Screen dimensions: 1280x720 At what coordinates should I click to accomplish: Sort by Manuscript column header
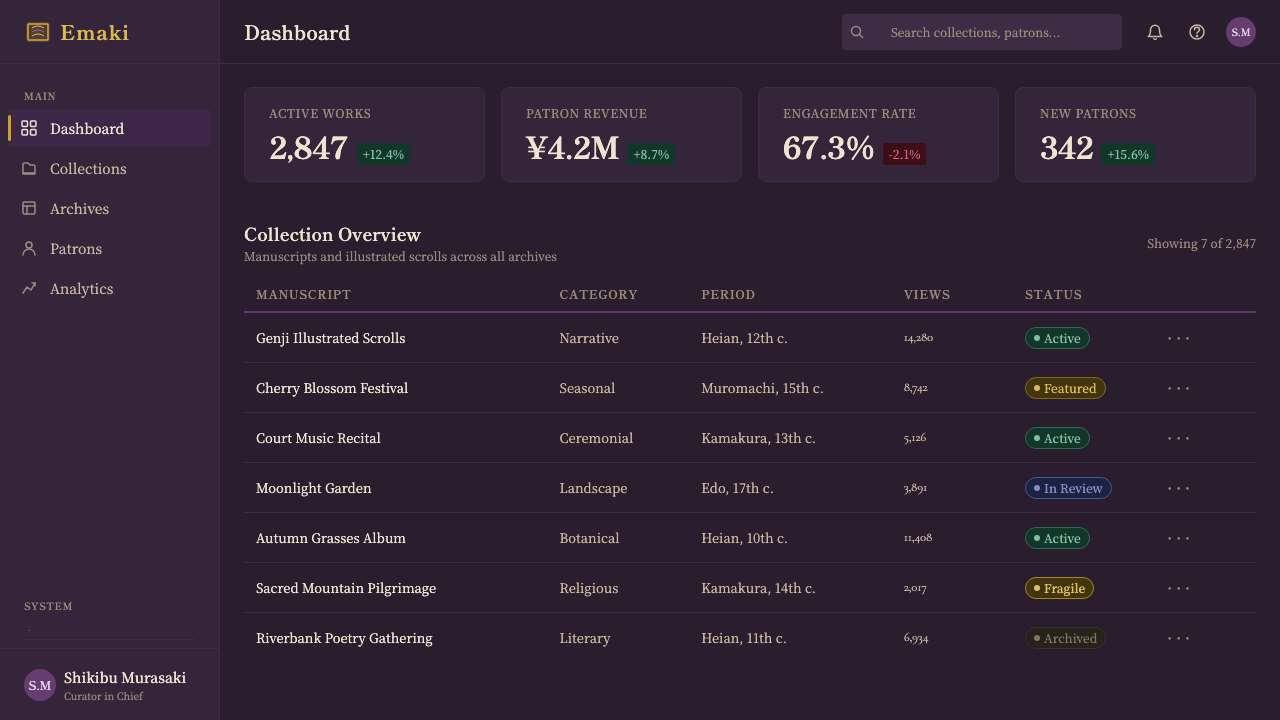[x=304, y=294]
